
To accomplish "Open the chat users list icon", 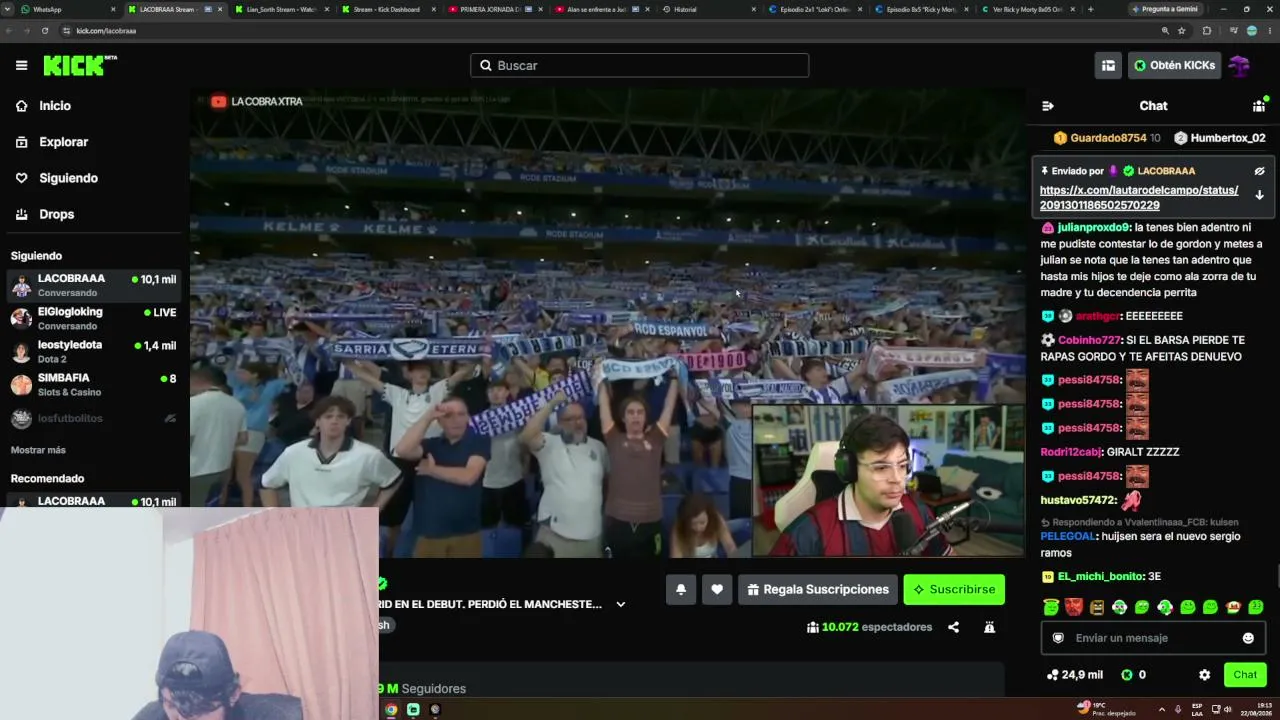I will point(1259,106).
